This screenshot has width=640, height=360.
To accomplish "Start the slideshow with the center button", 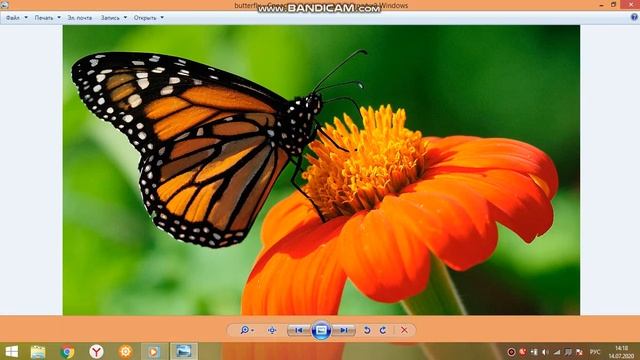I will pyautogui.click(x=321, y=330).
